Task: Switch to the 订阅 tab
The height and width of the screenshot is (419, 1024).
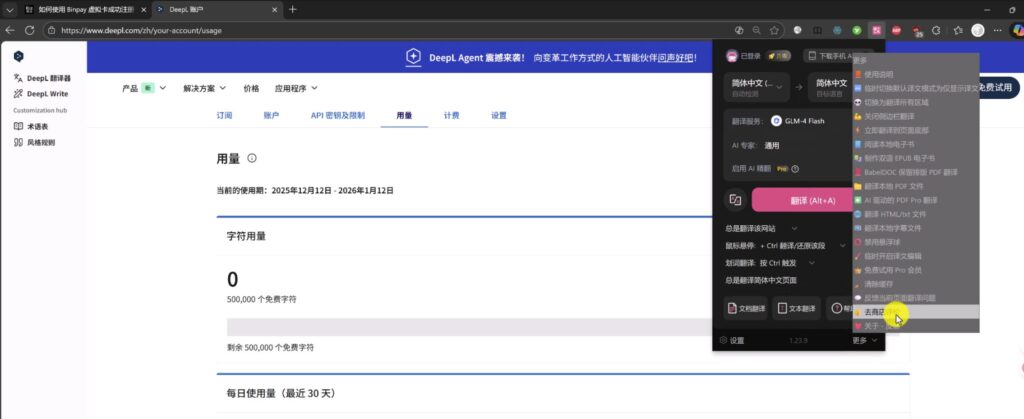Action: pyautogui.click(x=224, y=116)
